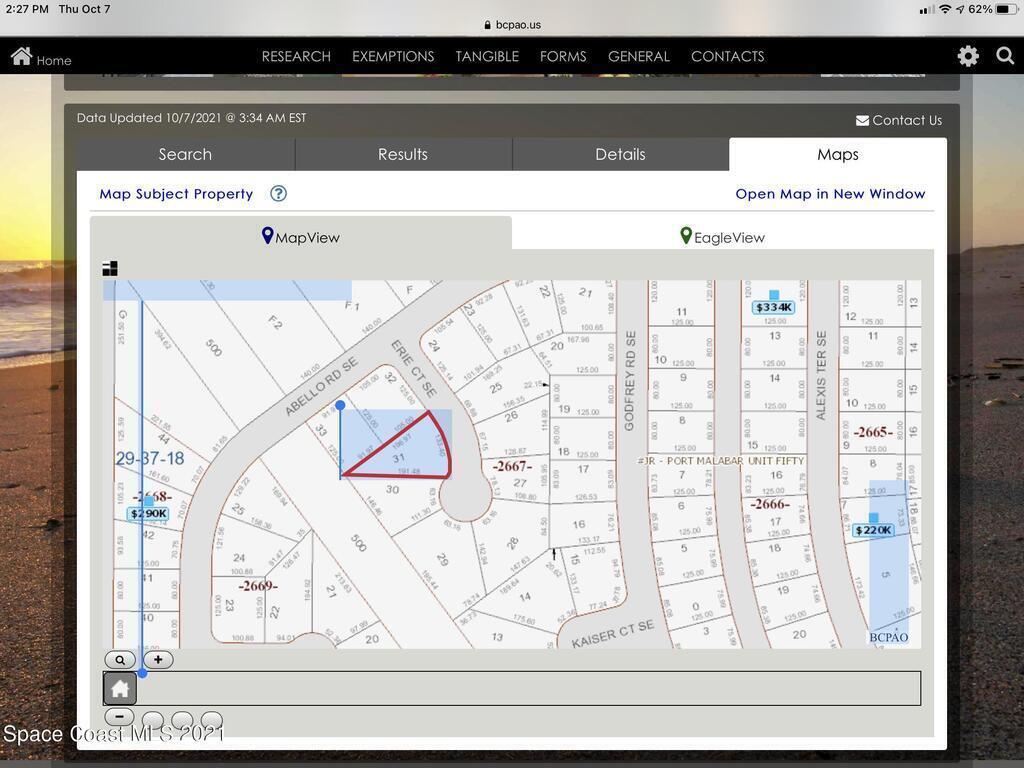The height and width of the screenshot is (768, 1024).
Task: Click the $334K price marker on the map
Action: [773, 307]
